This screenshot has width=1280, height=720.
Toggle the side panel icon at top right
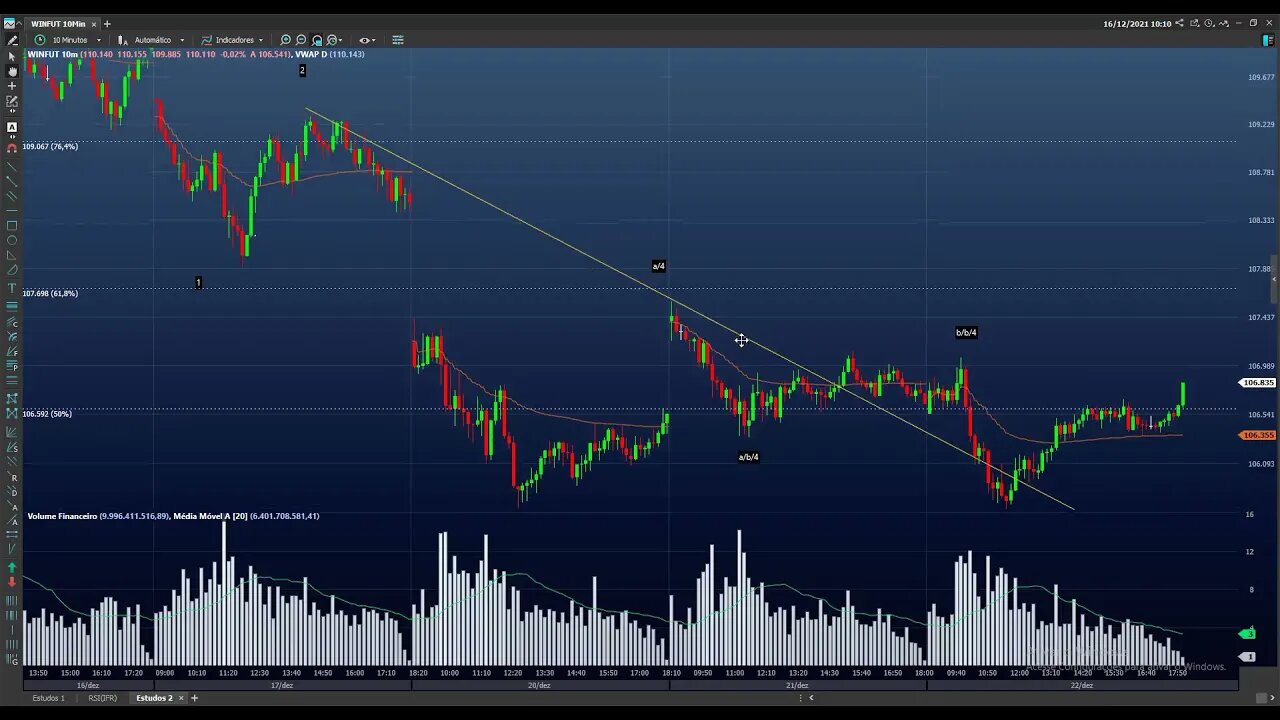[x=1268, y=40]
